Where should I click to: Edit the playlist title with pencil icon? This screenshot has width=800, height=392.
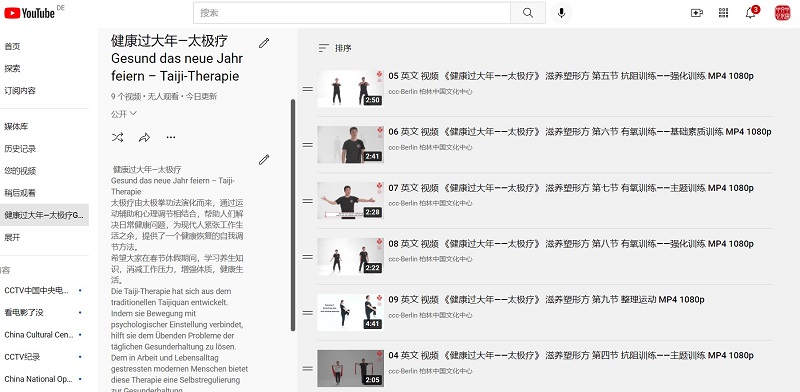264,43
